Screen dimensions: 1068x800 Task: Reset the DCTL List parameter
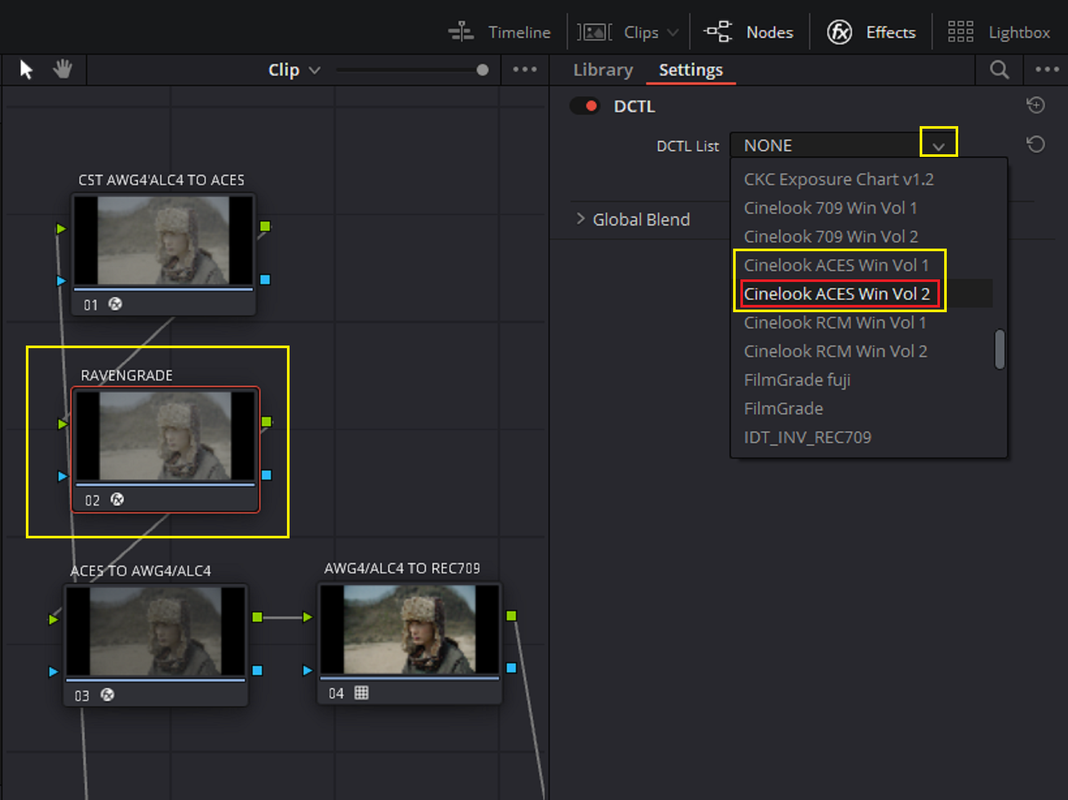point(1035,144)
